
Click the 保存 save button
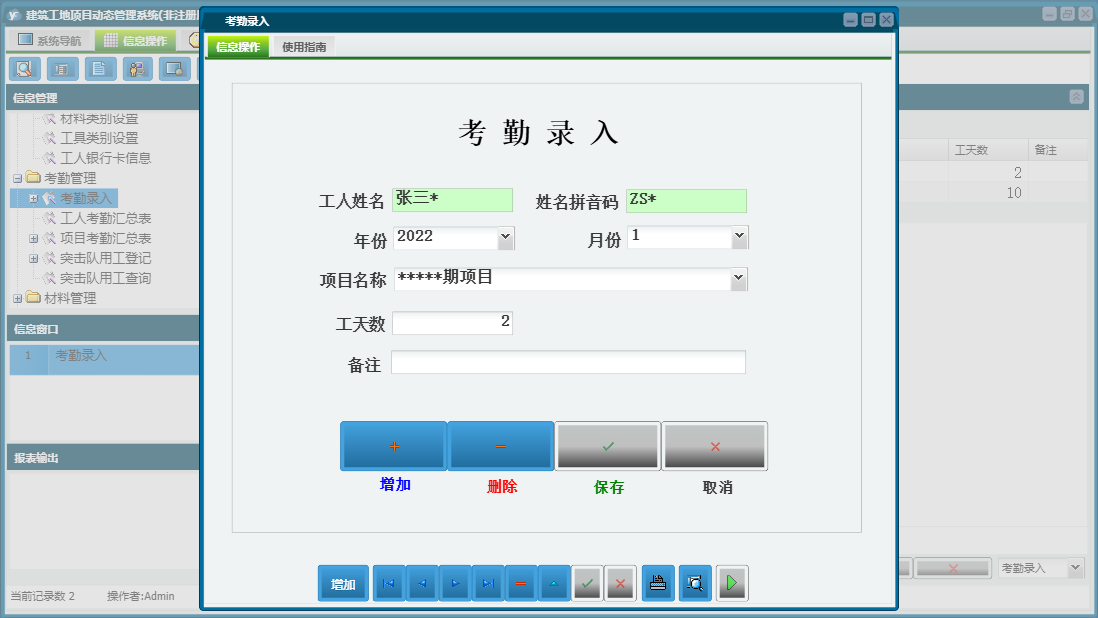607,446
